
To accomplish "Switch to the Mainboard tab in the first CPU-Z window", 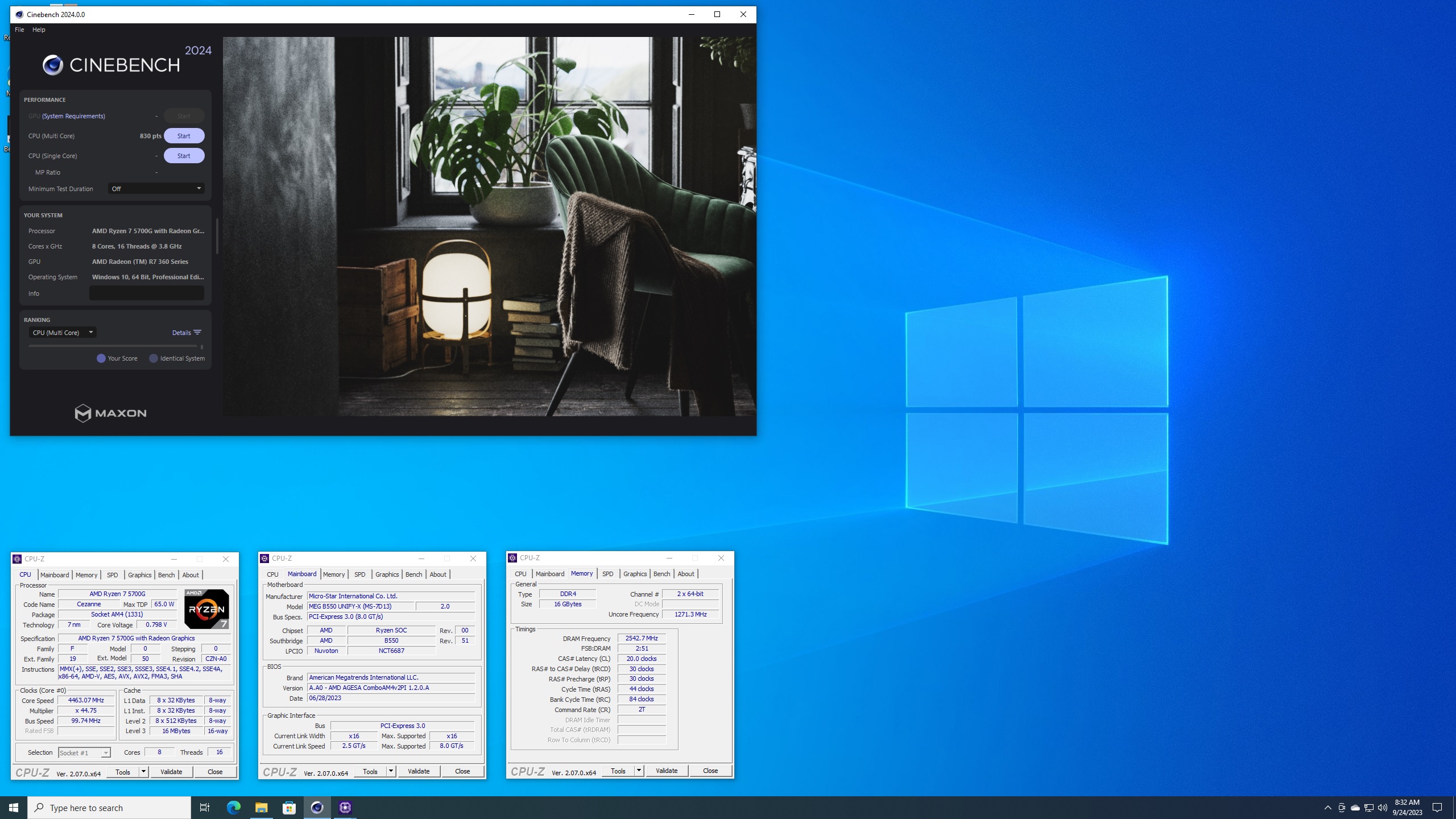I will click(x=55, y=575).
